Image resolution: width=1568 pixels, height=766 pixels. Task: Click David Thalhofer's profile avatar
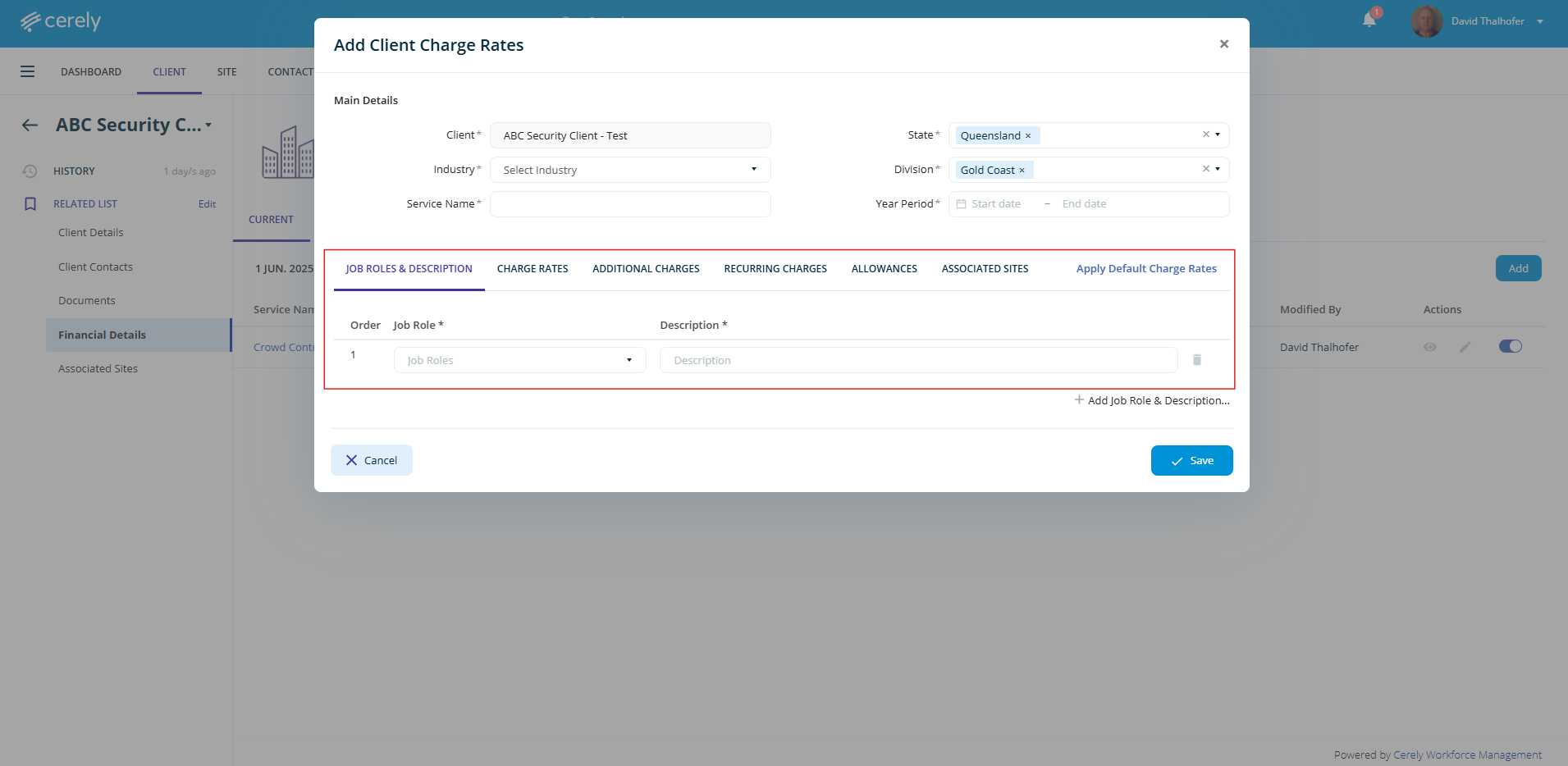[x=1426, y=21]
